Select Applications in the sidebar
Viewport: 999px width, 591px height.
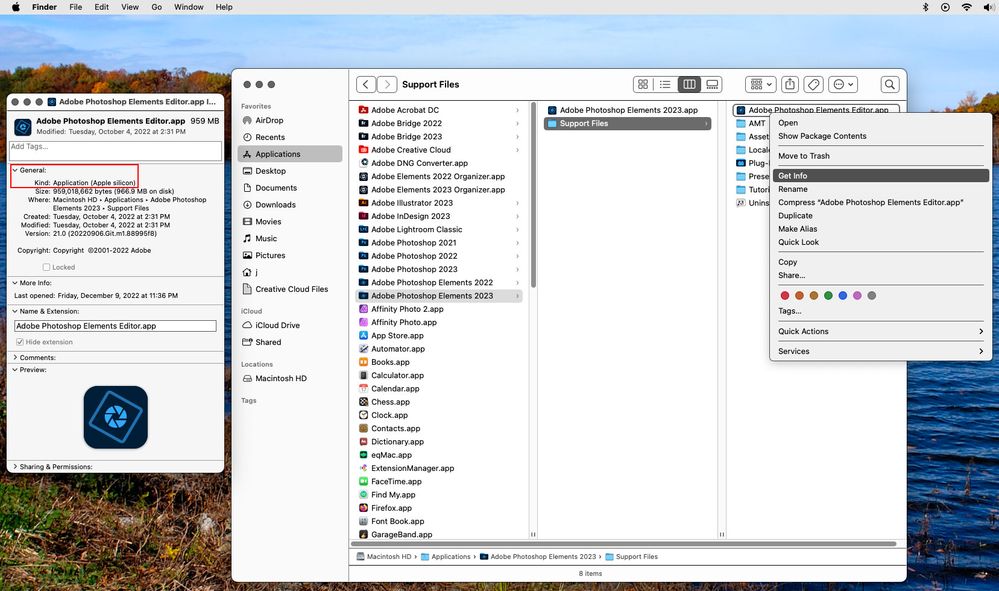[x=290, y=154]
